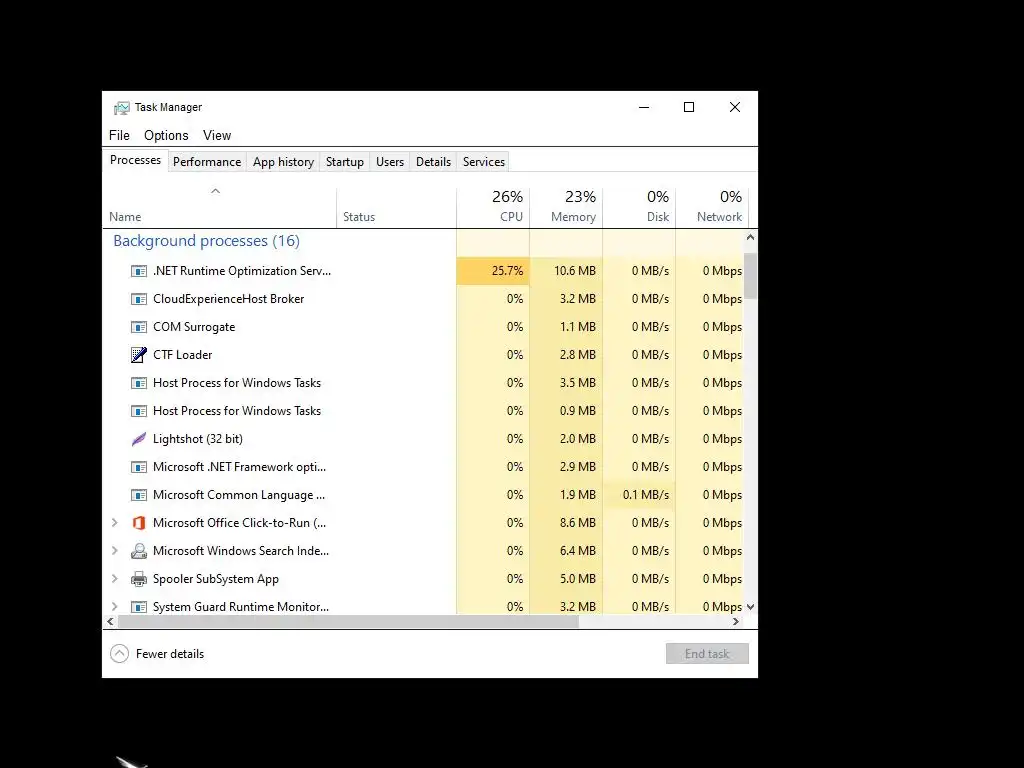Click the End task button
Image resolution: width=1024 pixels, height=768 pixels.
point(707,654)
